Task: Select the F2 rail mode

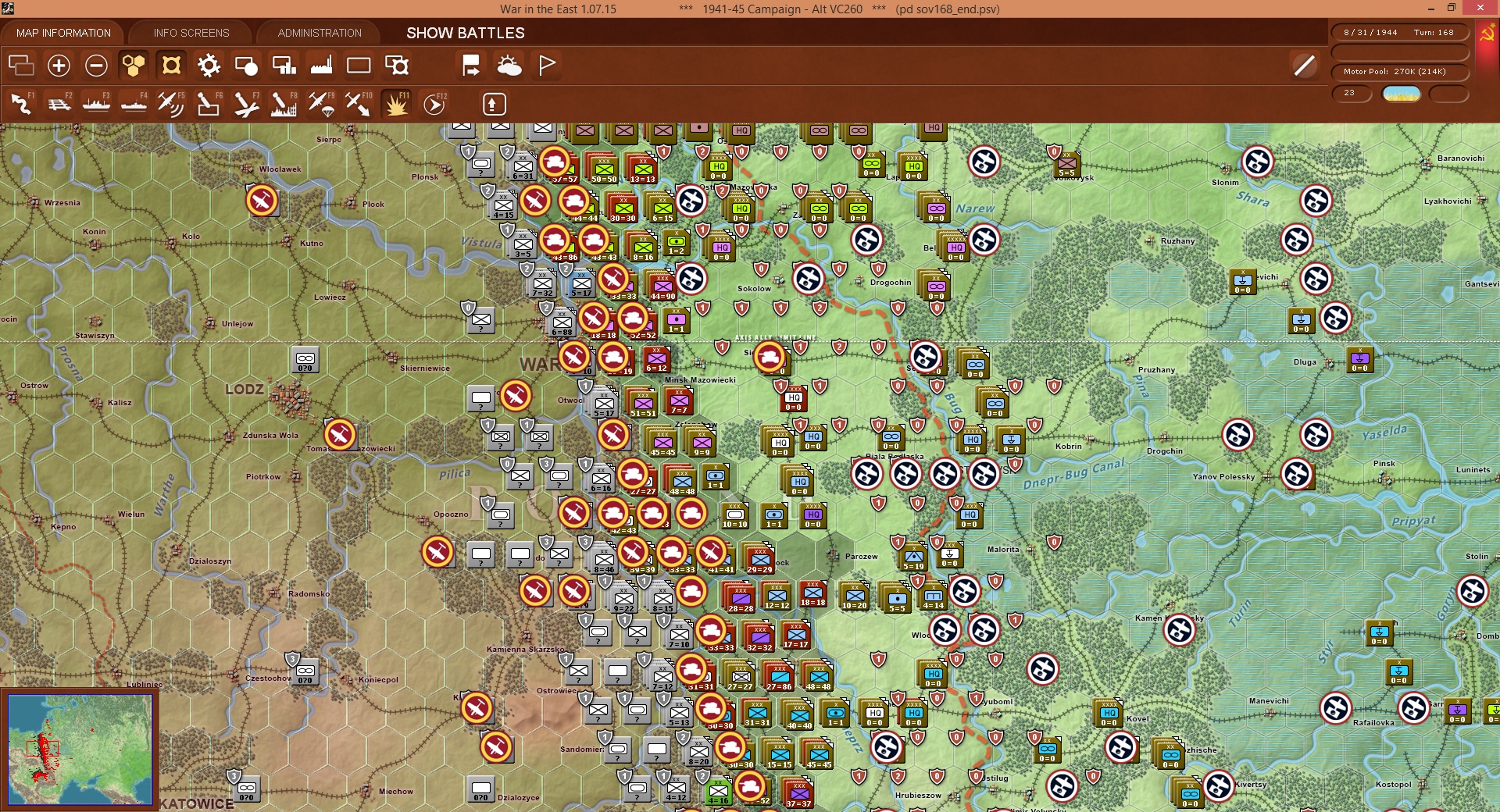Action: [x=59, y=104]
